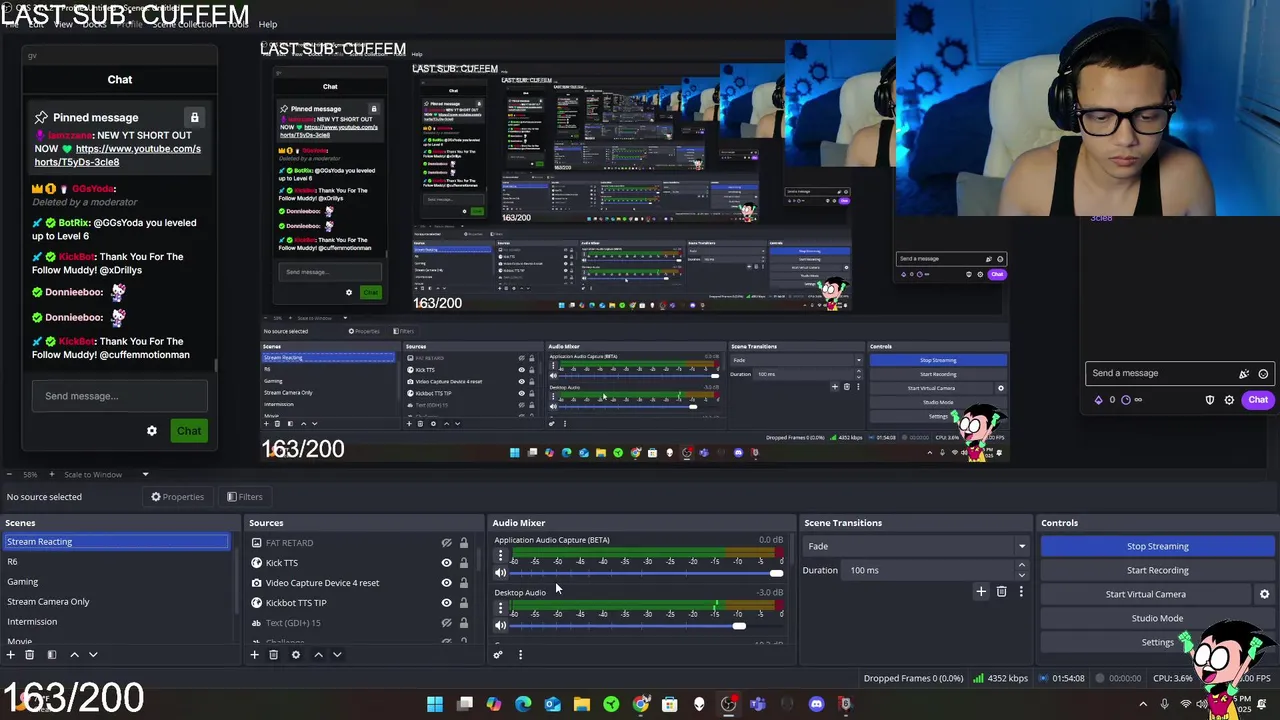Mute Application Audio Capture speaker icon
Image resolution: width=1280 pixels, height=720 pixels.
pyautogui.click(x=500, y=573)
